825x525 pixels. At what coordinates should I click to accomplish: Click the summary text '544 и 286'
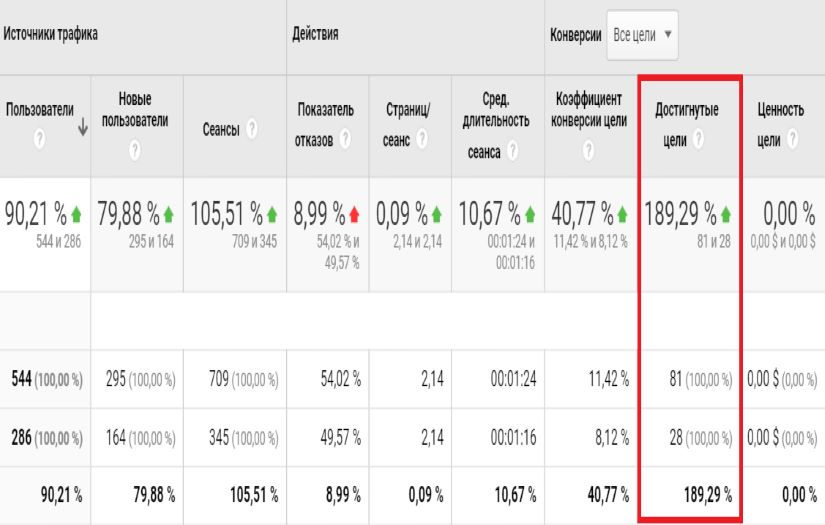58,241
